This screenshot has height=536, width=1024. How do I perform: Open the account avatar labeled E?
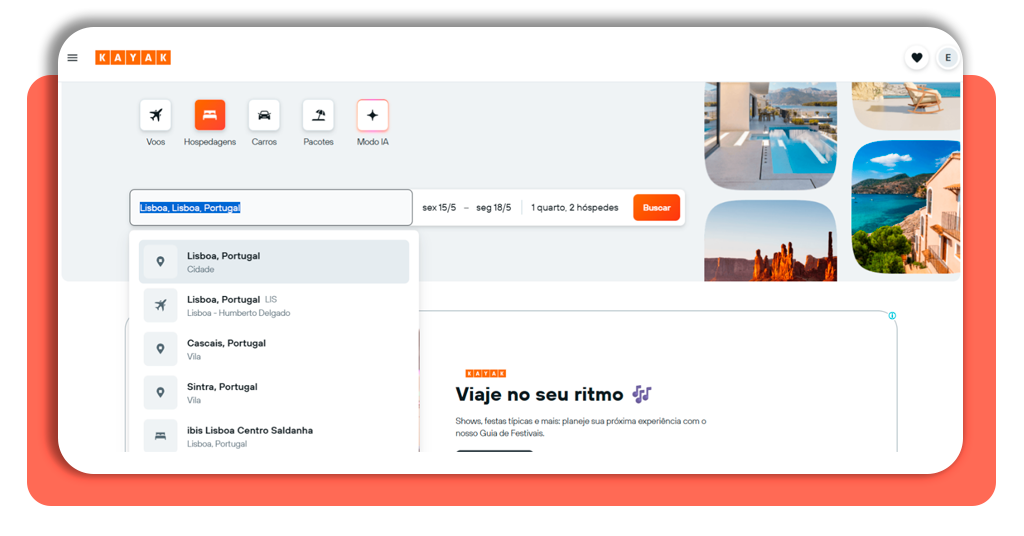948,57
